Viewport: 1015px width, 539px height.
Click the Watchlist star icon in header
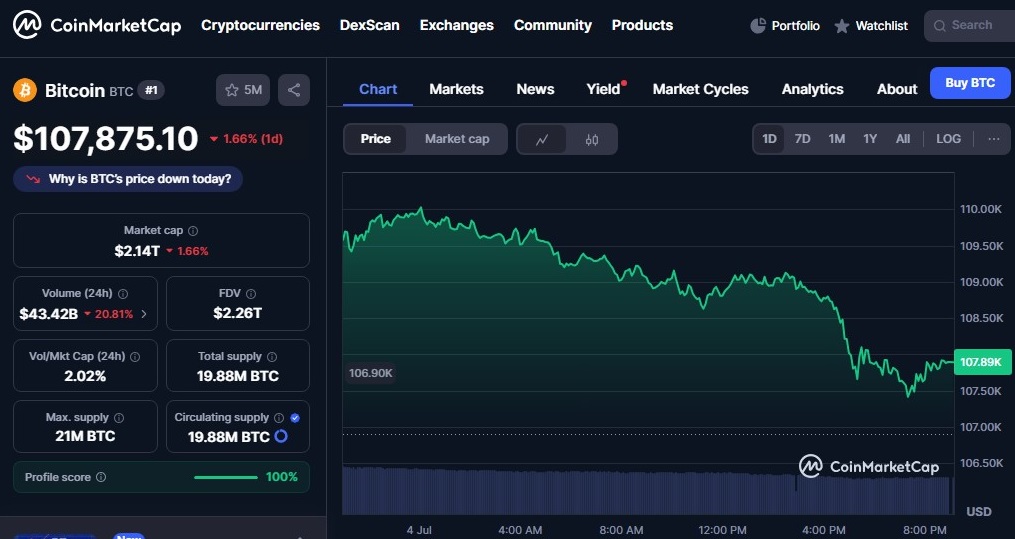842,26
